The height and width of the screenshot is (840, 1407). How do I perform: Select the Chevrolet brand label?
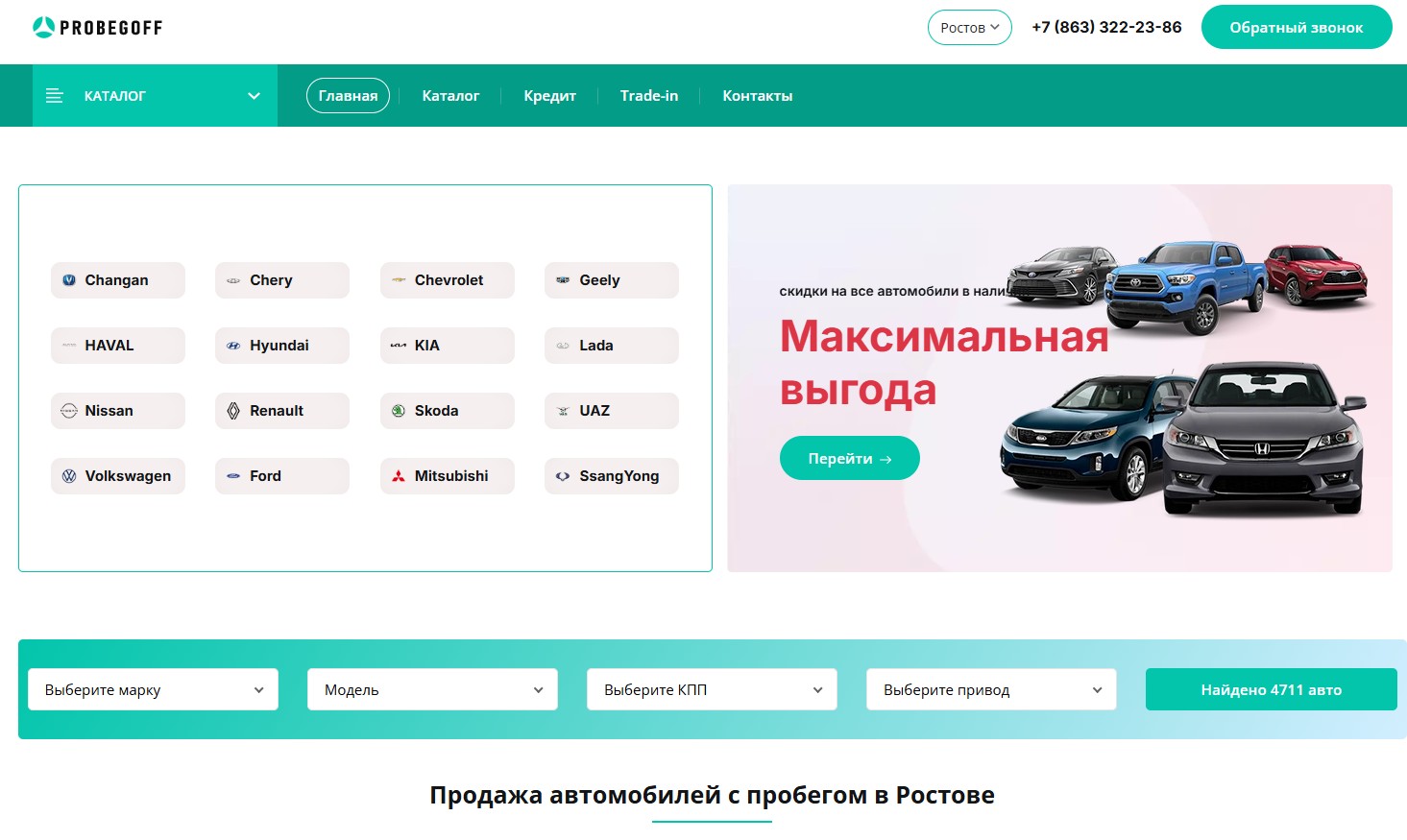pyautogui.click(x=449, y=280)
